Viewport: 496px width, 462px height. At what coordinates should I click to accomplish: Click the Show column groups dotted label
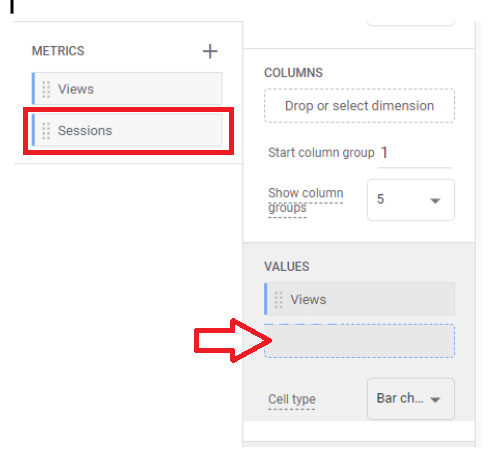coord(305,200)
